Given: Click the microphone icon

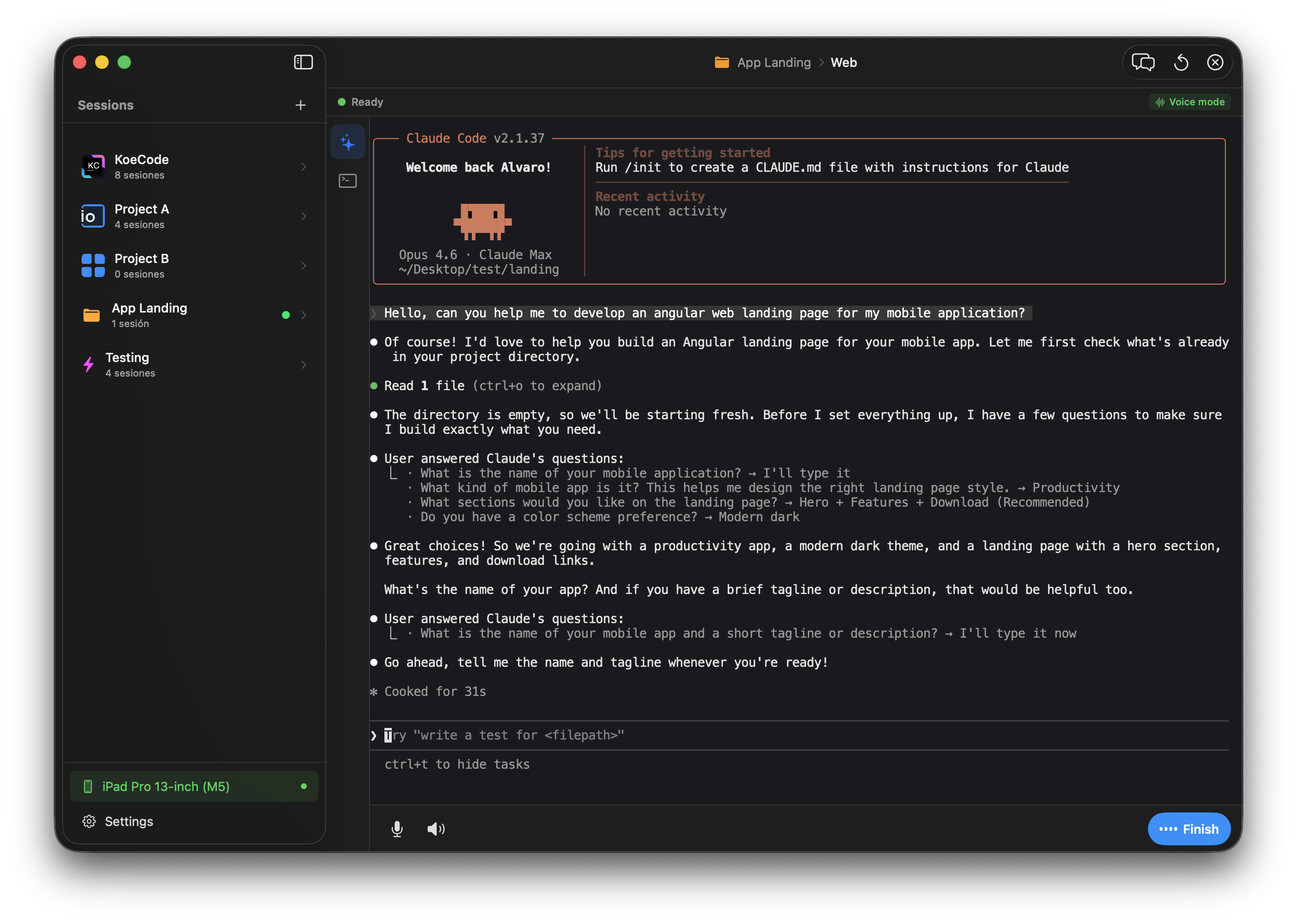Looking at the screenshot, I should coord(397,829).
